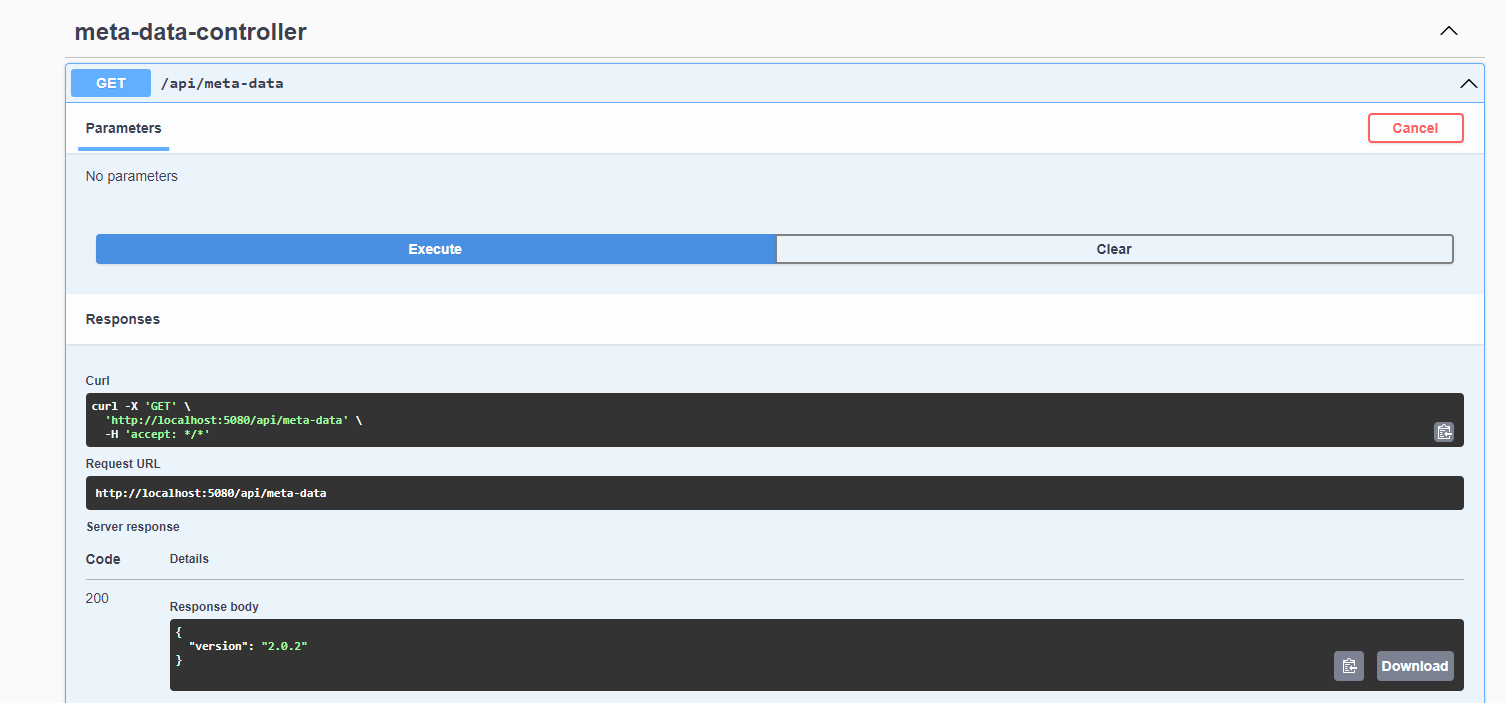Execute the GET request
The width and height of the screenshot is (1505, 703).
[435, 248]
